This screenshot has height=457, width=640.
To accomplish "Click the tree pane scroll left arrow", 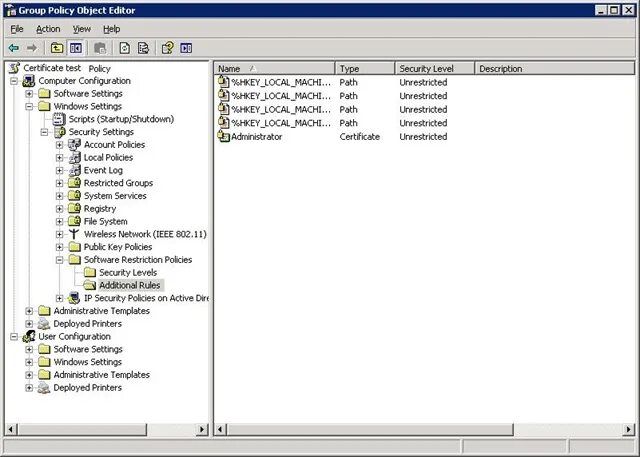I will coord(11,429).
